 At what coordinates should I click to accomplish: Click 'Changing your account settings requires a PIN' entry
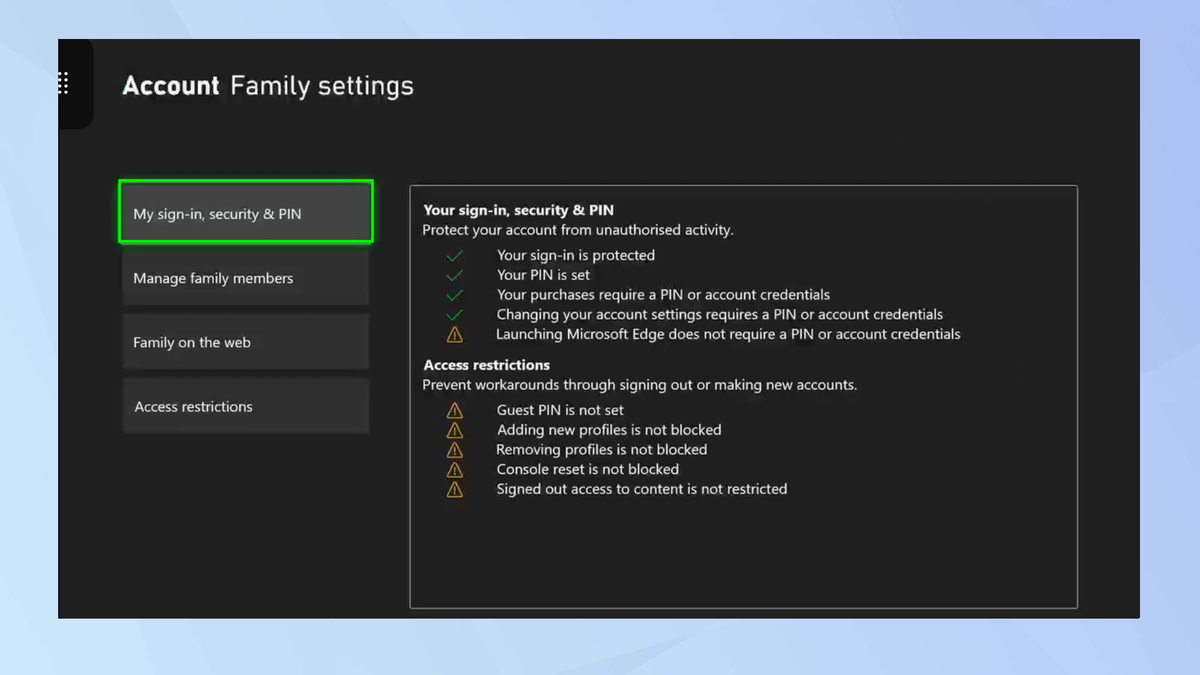point(720,314)
